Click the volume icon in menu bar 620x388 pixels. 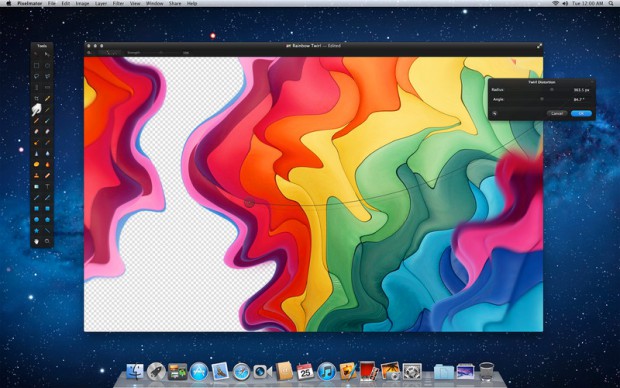click(x=565, y=3)
